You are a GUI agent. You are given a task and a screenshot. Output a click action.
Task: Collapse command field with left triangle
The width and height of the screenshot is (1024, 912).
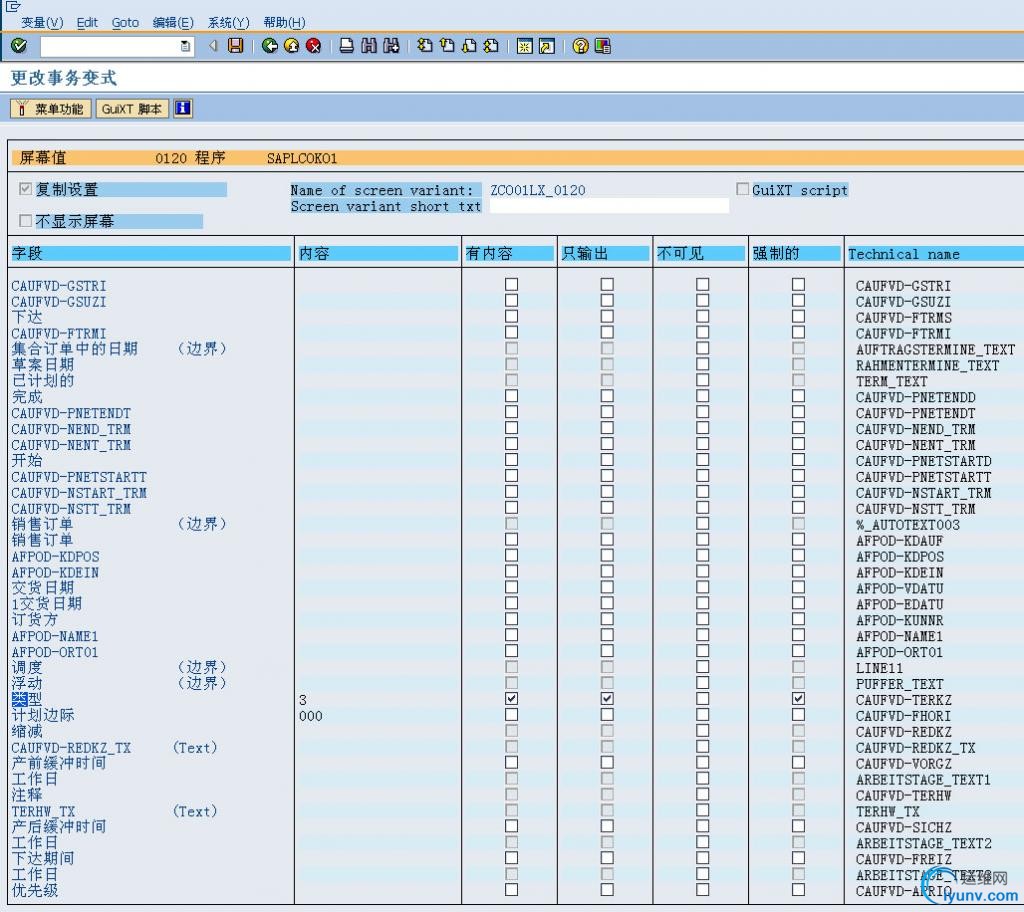coord(213,45)
